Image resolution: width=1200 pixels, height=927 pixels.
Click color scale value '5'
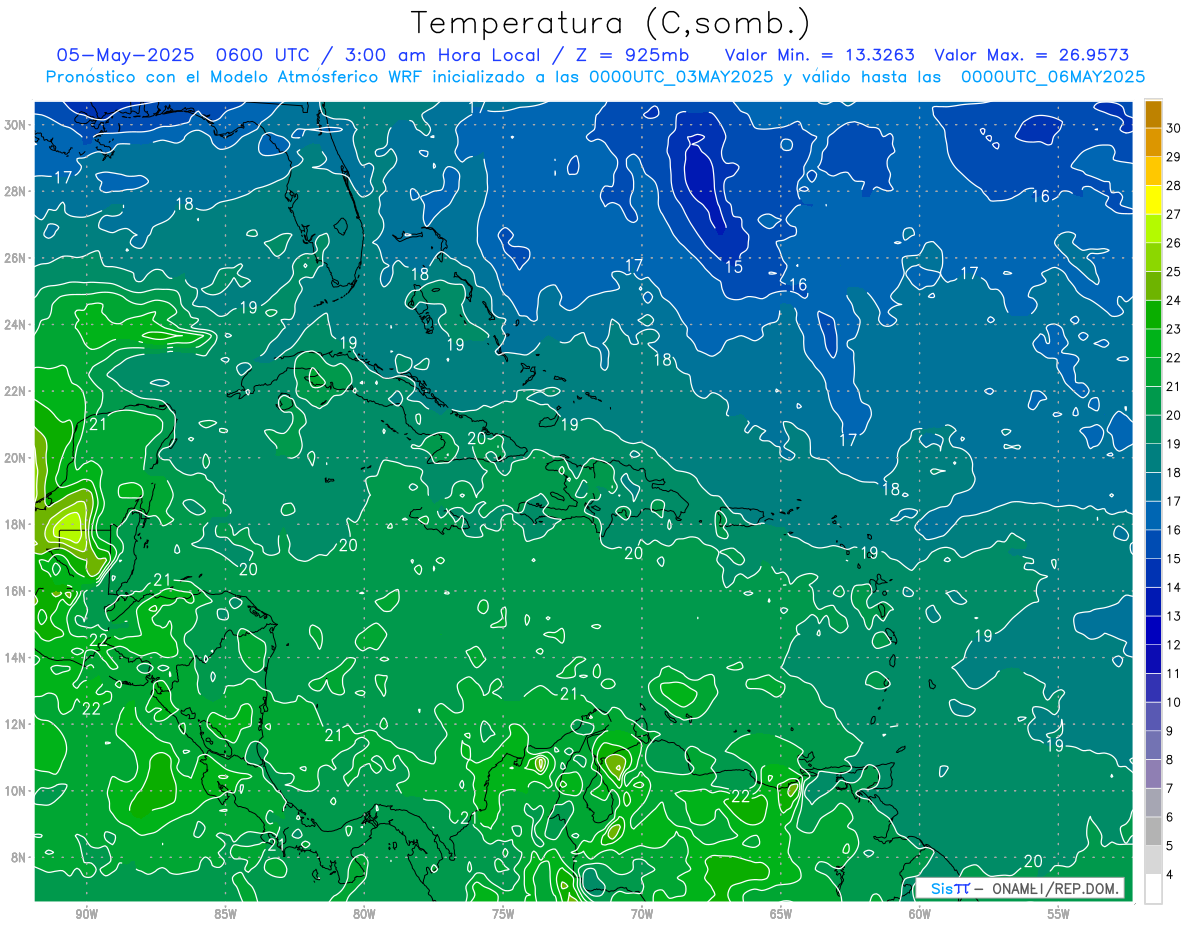[1171, 846]
